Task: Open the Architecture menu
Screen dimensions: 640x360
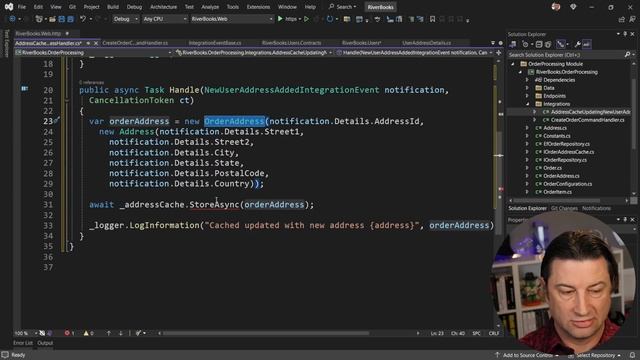Action: [163, 7]
